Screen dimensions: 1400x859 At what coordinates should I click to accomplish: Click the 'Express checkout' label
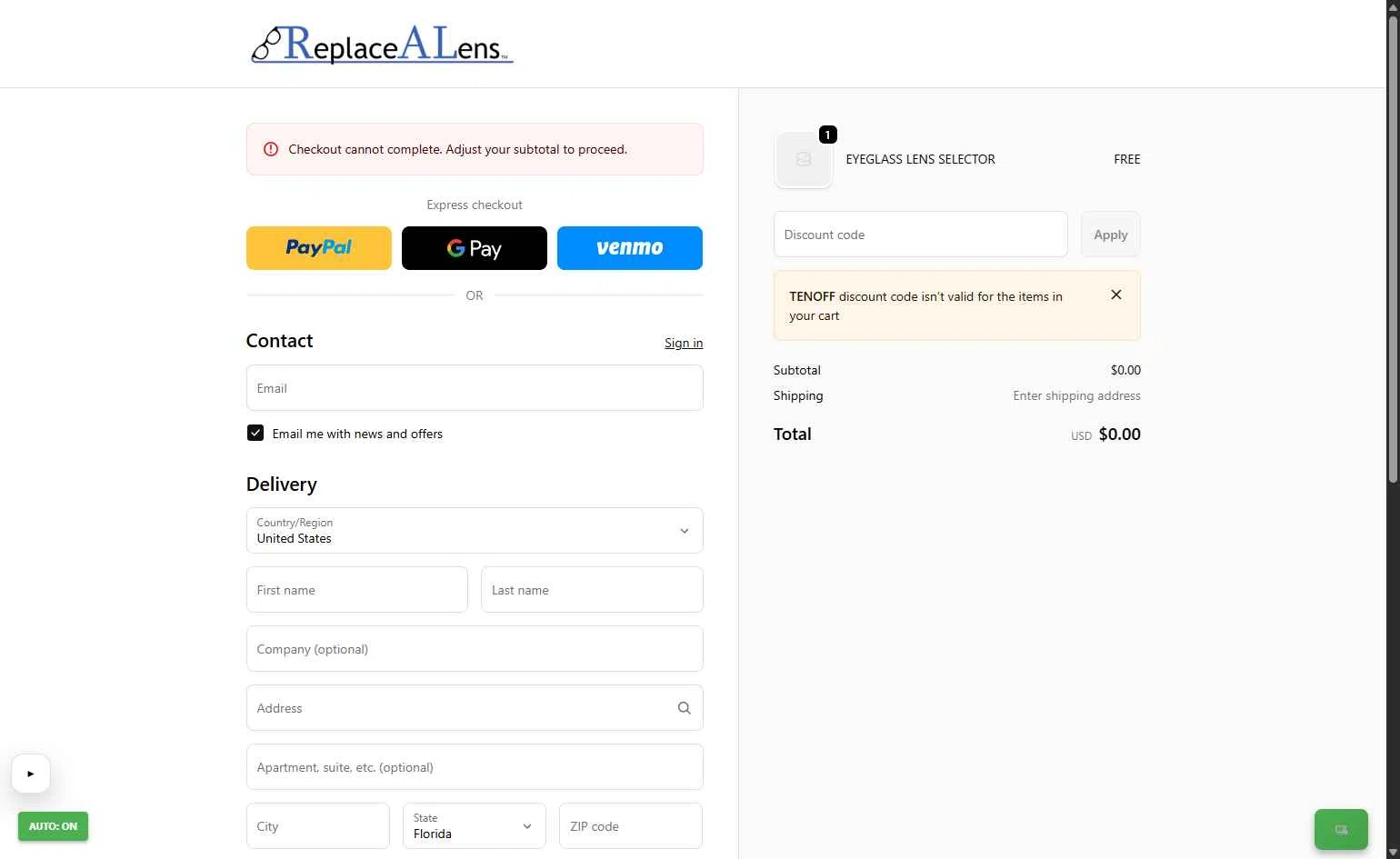pyautogui.click(x=475, y=205)
